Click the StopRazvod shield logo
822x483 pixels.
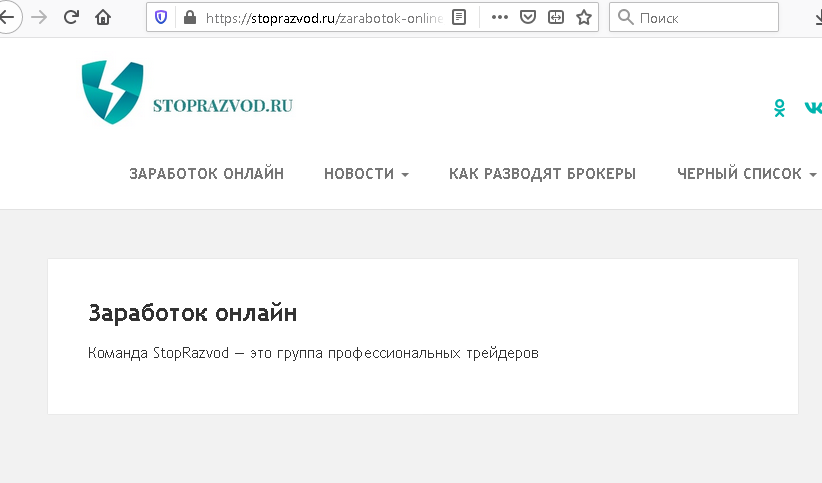(x=112, y=92)
